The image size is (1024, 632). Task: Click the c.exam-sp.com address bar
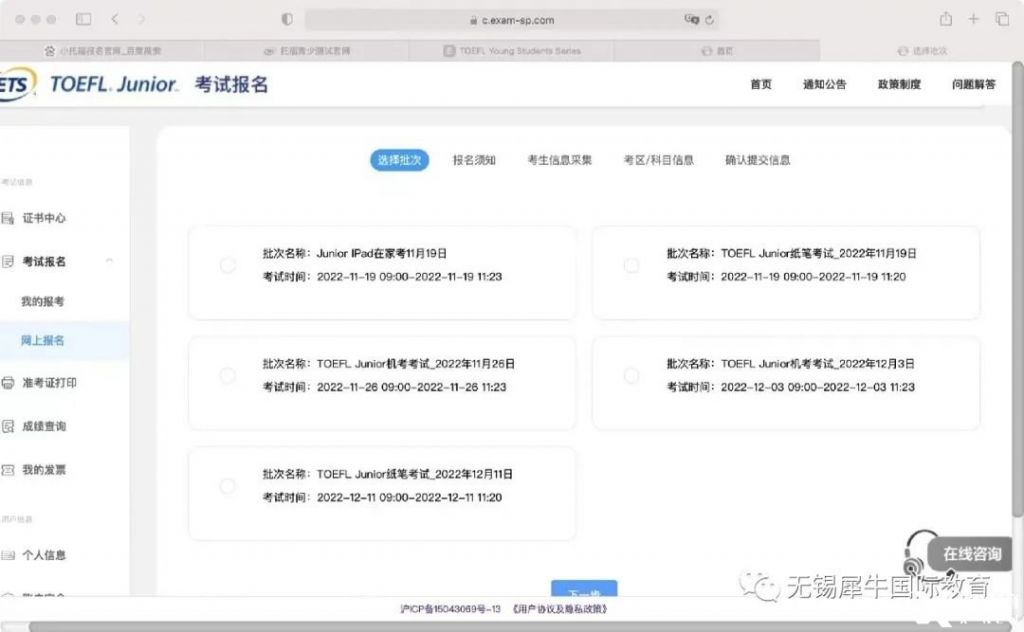coord(511,20)
